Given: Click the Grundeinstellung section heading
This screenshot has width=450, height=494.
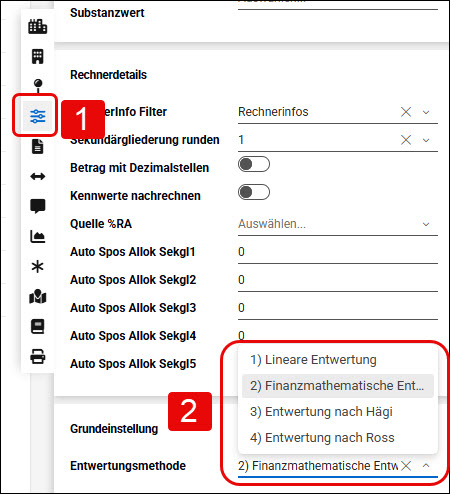Looking at the screenshot, I should coord(114,429).
